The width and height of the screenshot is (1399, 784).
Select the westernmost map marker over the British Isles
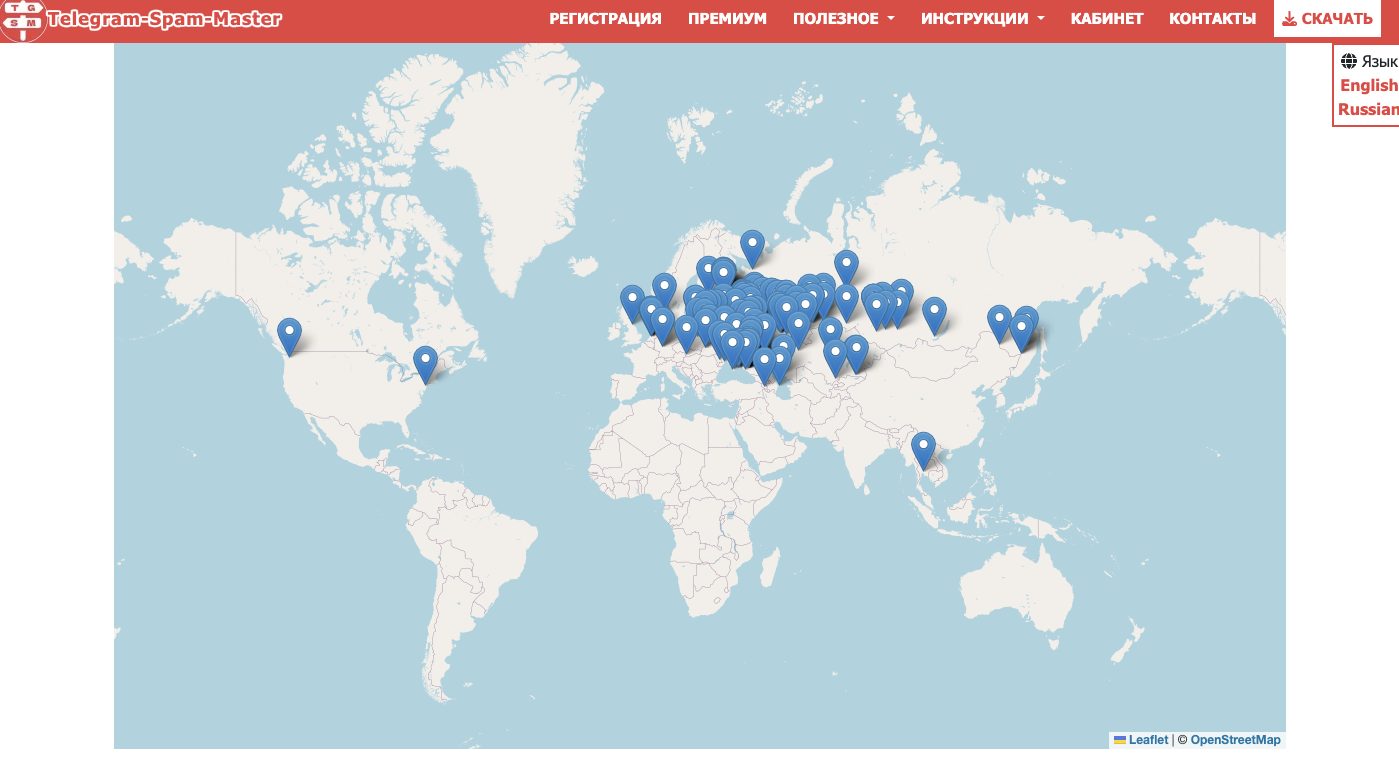(x=632, y=302)
